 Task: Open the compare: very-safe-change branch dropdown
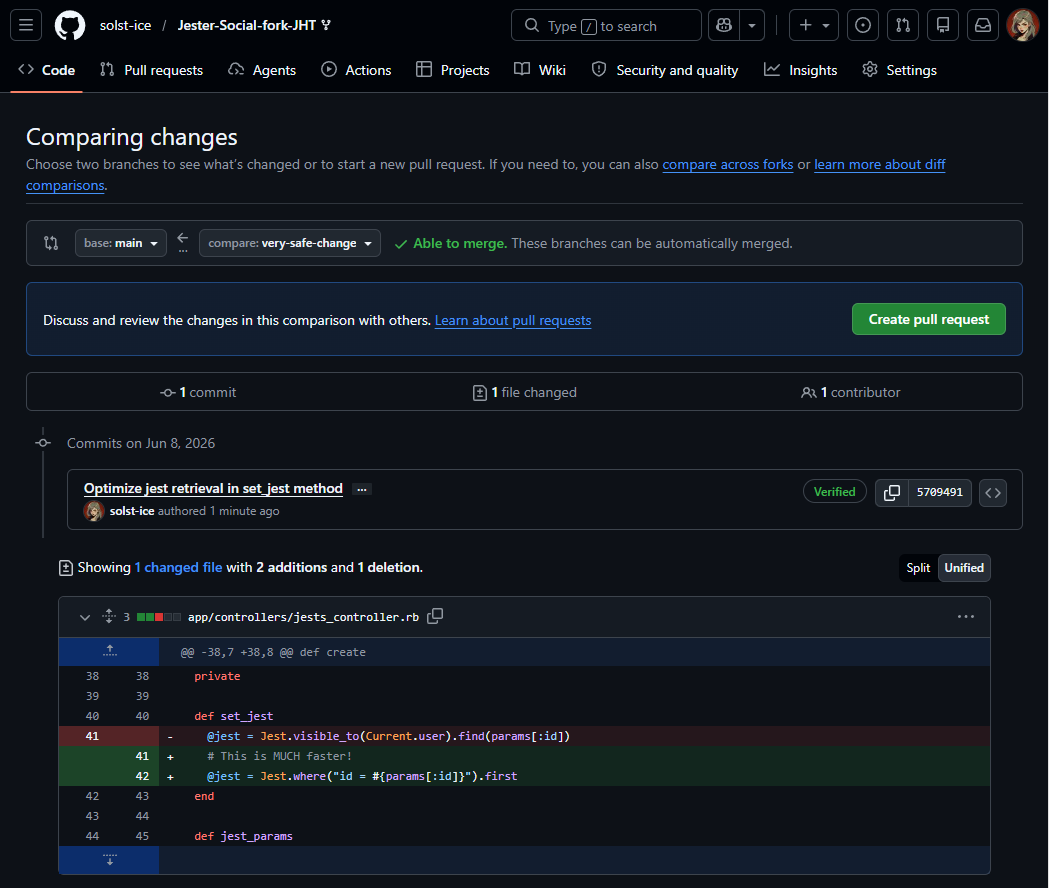(x=290, y=243)
